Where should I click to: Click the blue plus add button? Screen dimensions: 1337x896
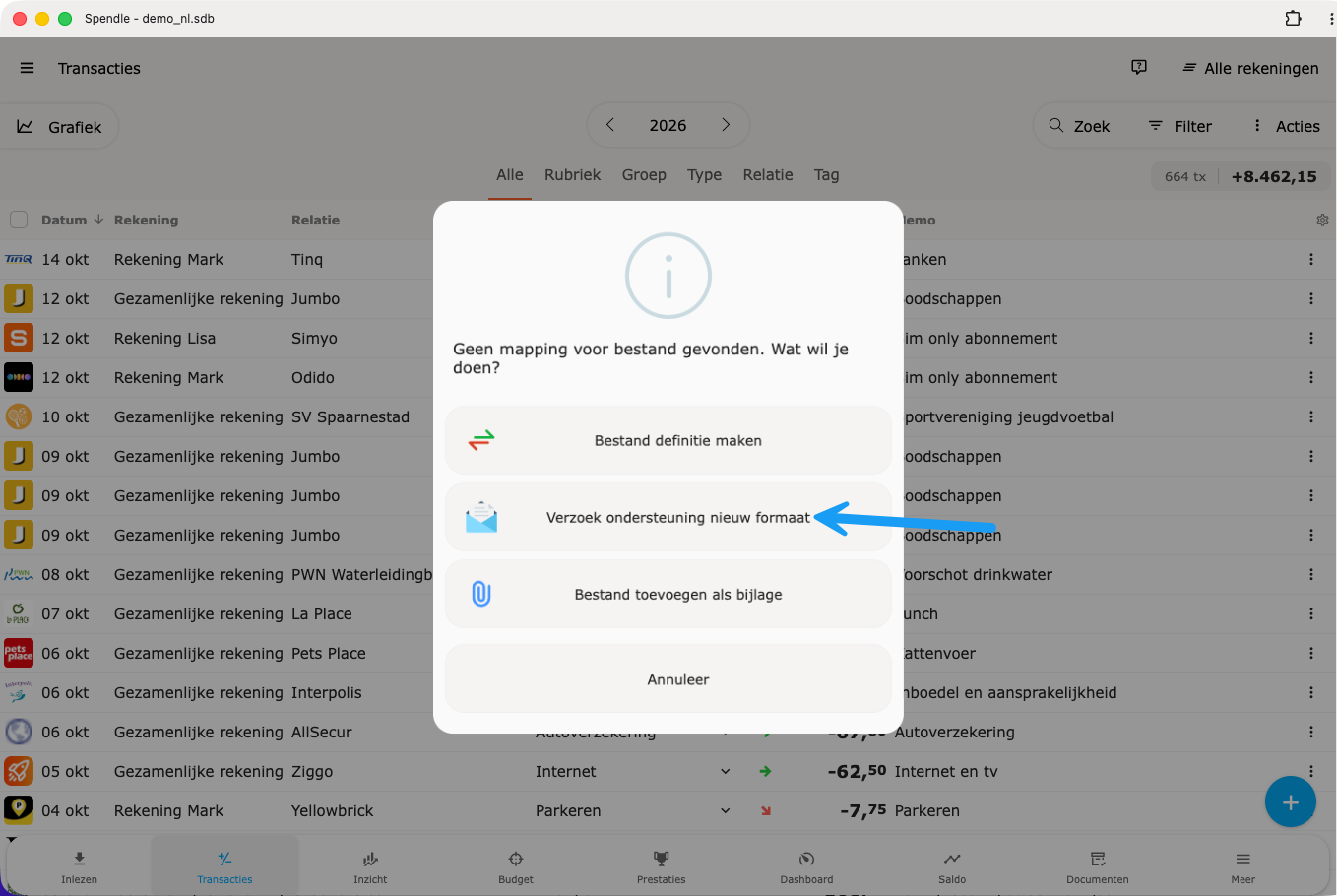[1290, 801]
